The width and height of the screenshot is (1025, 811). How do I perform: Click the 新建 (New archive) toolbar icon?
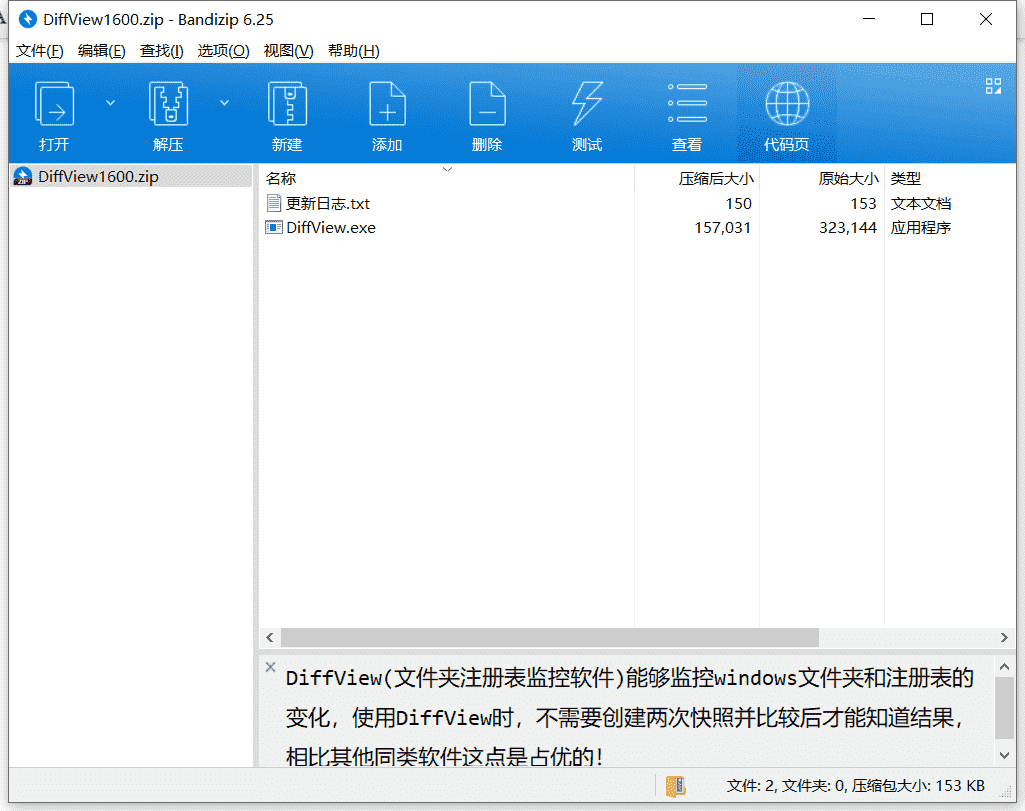[x=288, y=103]
